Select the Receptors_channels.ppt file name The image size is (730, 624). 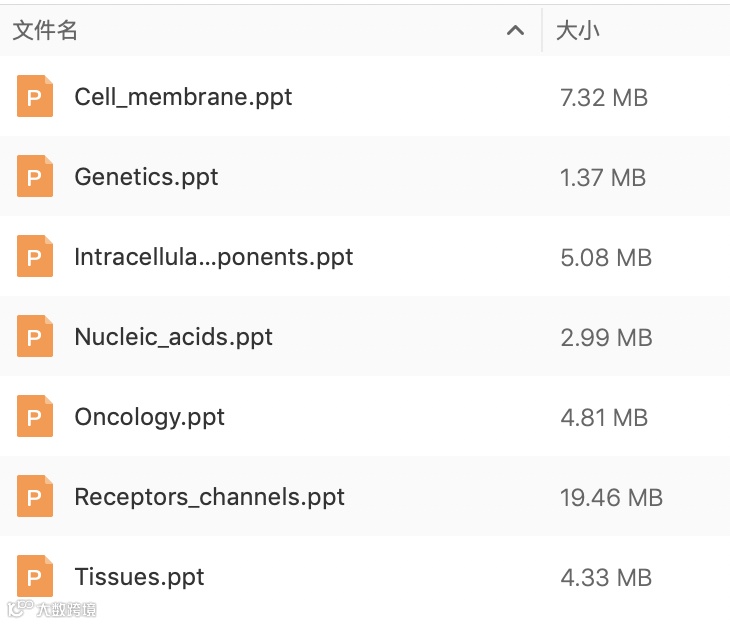(x=209, y=497)
